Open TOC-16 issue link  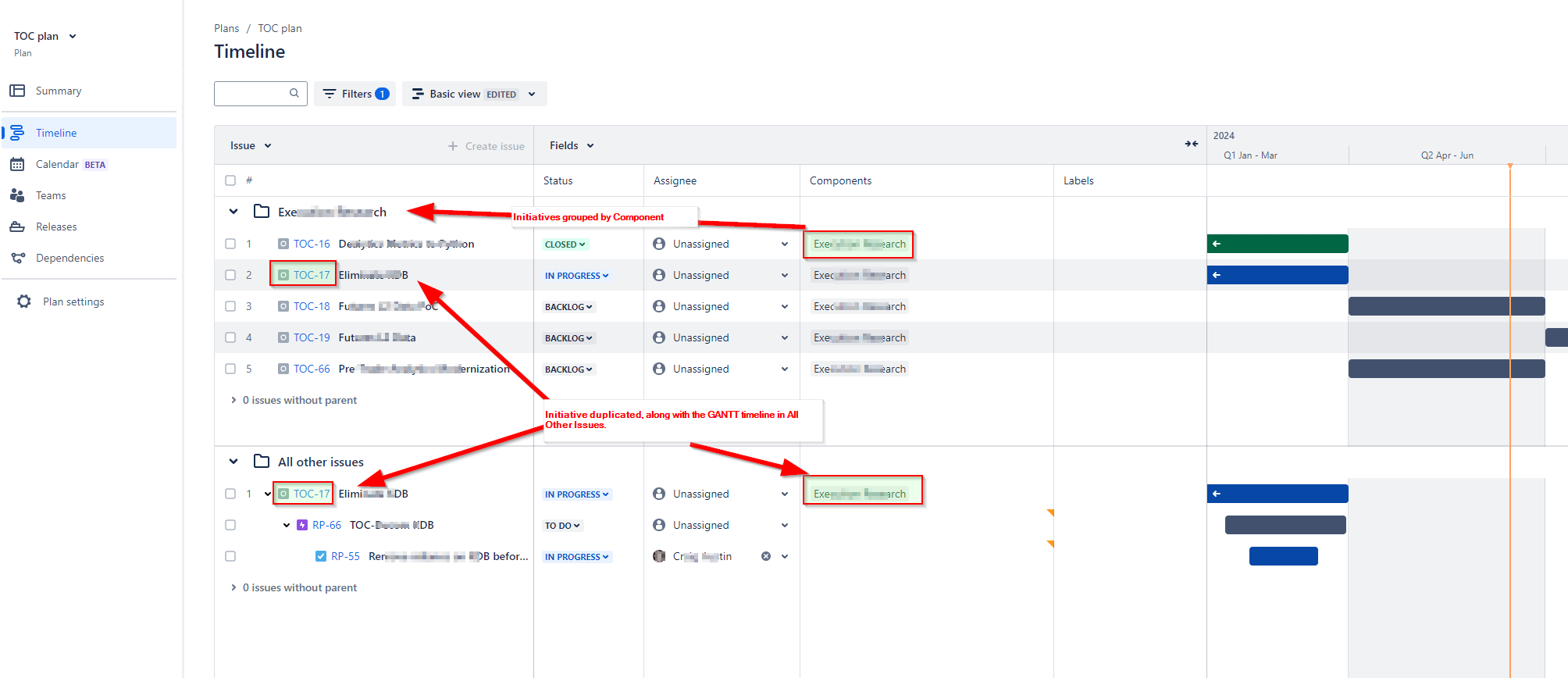pyautogui.click(x=312, y=244)
